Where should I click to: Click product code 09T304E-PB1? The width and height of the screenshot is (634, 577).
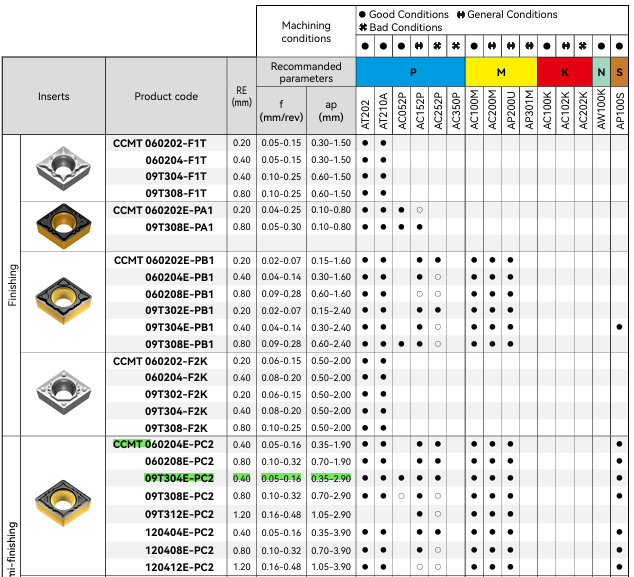pyautogui.click(x=179, y=327)
